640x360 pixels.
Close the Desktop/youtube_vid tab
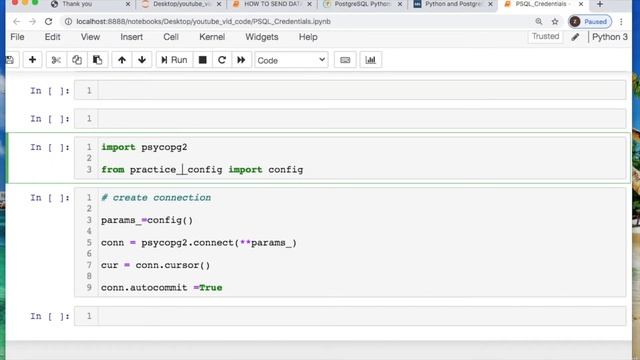pyautogui.click(x=219, y=4)
